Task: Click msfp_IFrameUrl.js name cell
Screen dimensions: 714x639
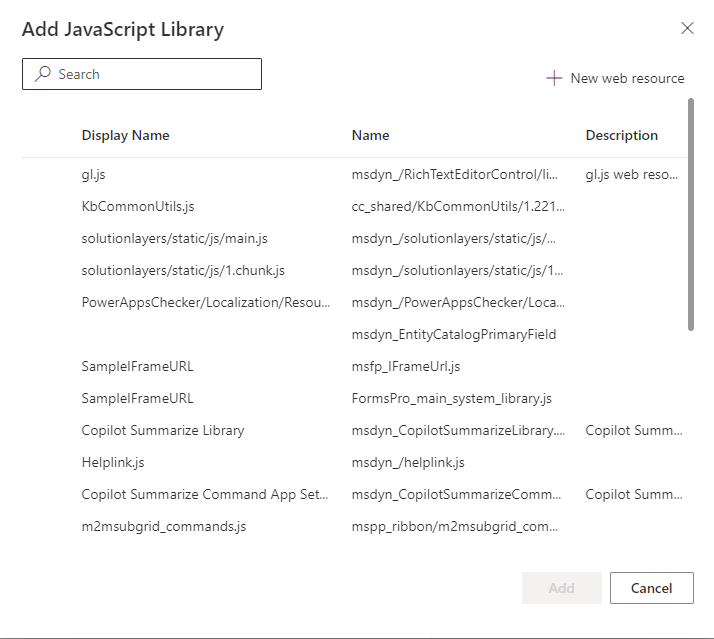Action: click(x=406, y=366)
